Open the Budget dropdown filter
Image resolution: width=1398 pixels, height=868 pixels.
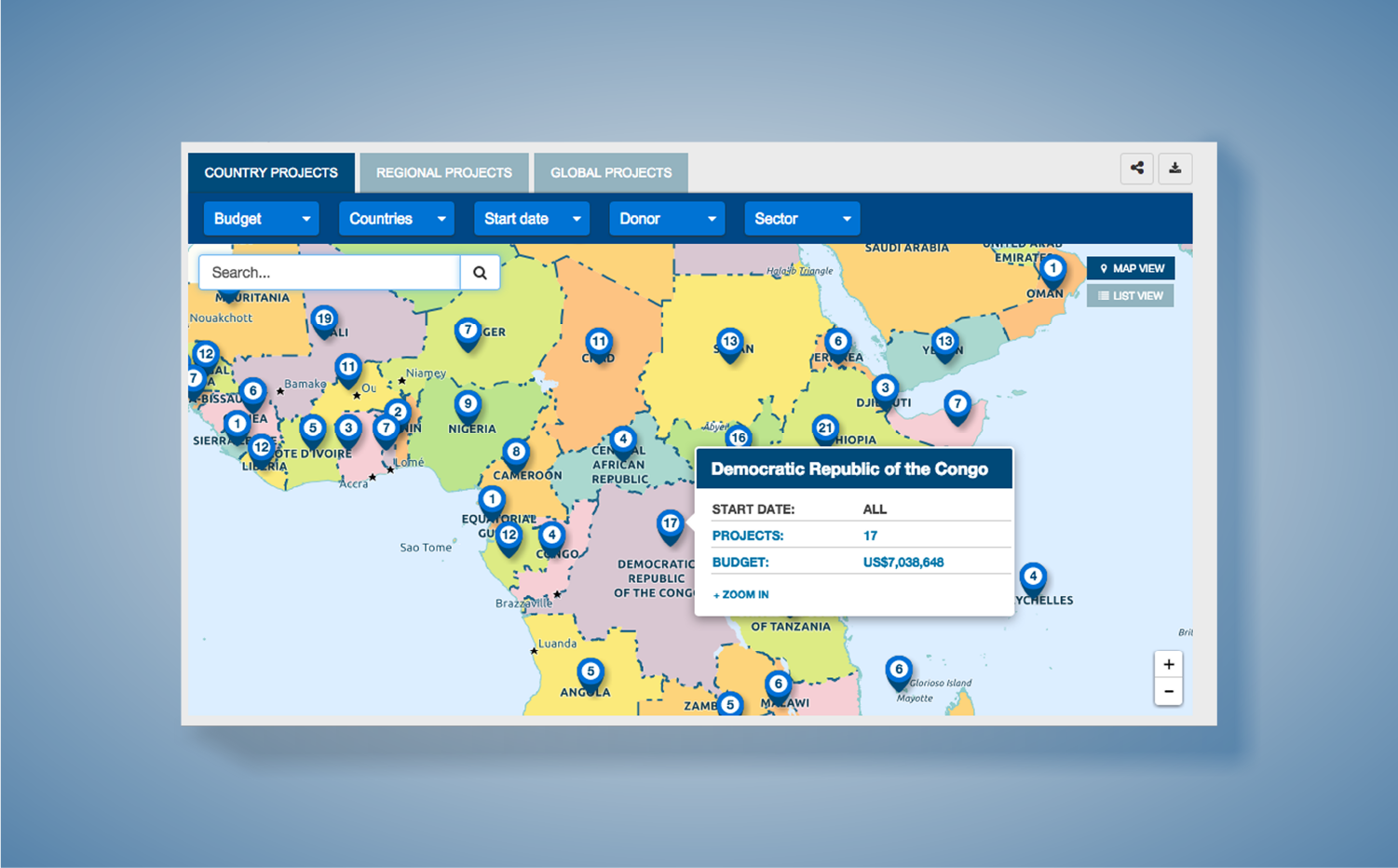click(x=262, y=219)
